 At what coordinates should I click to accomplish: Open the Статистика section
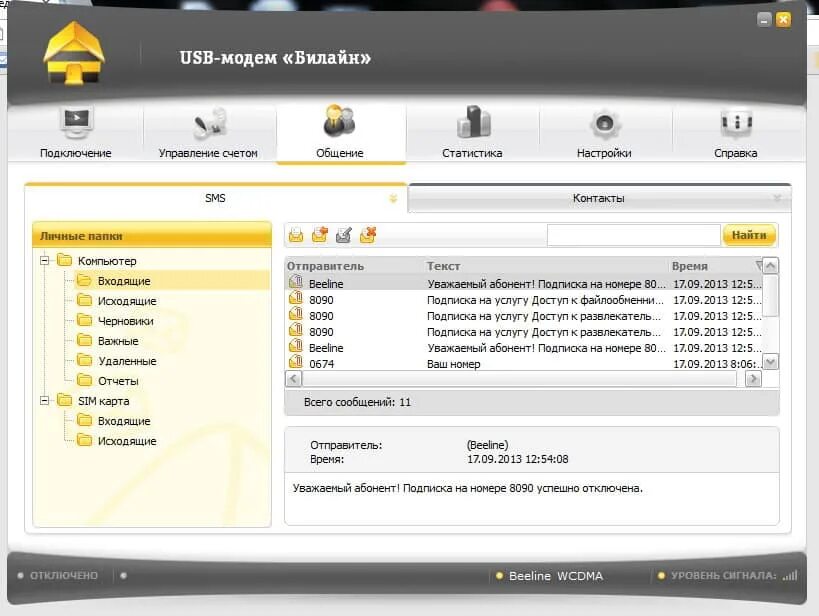[x=472, y=133]
